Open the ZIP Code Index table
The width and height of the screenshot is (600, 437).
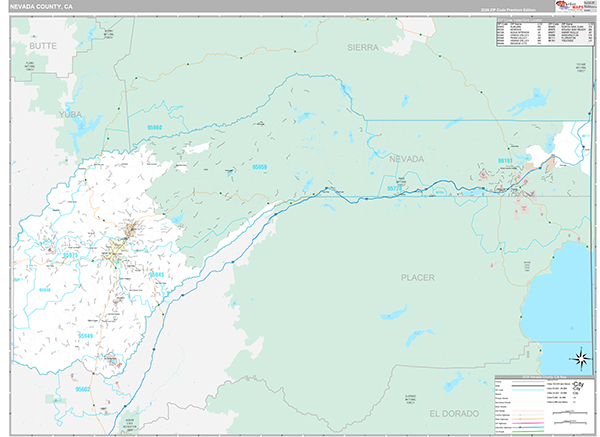click(x=545, y=32)
